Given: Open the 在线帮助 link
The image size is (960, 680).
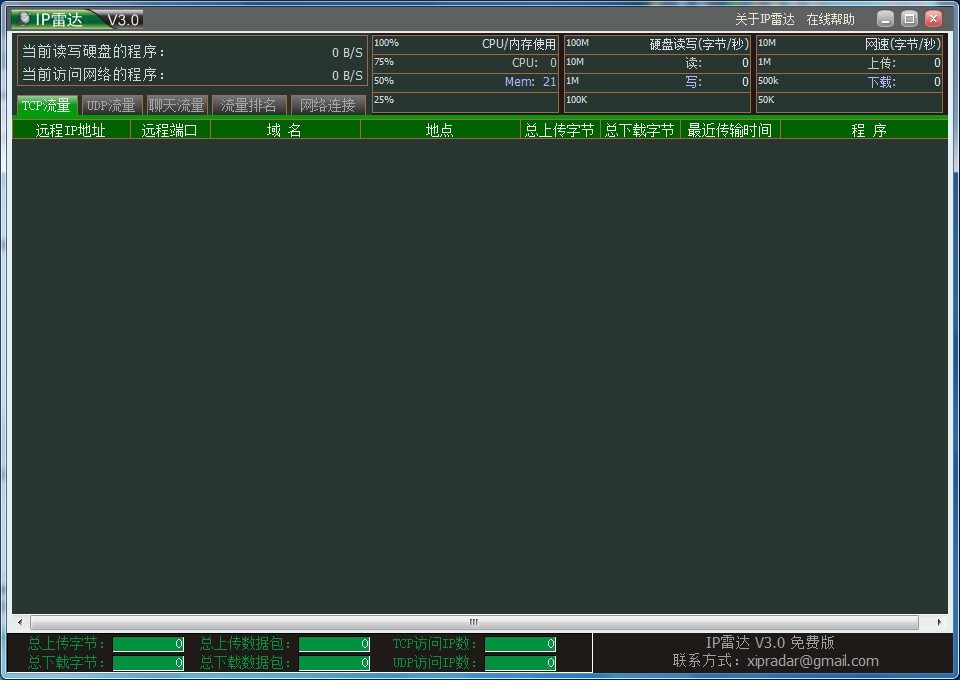Looking at the screenshot, I should click(x=830, y=20).
